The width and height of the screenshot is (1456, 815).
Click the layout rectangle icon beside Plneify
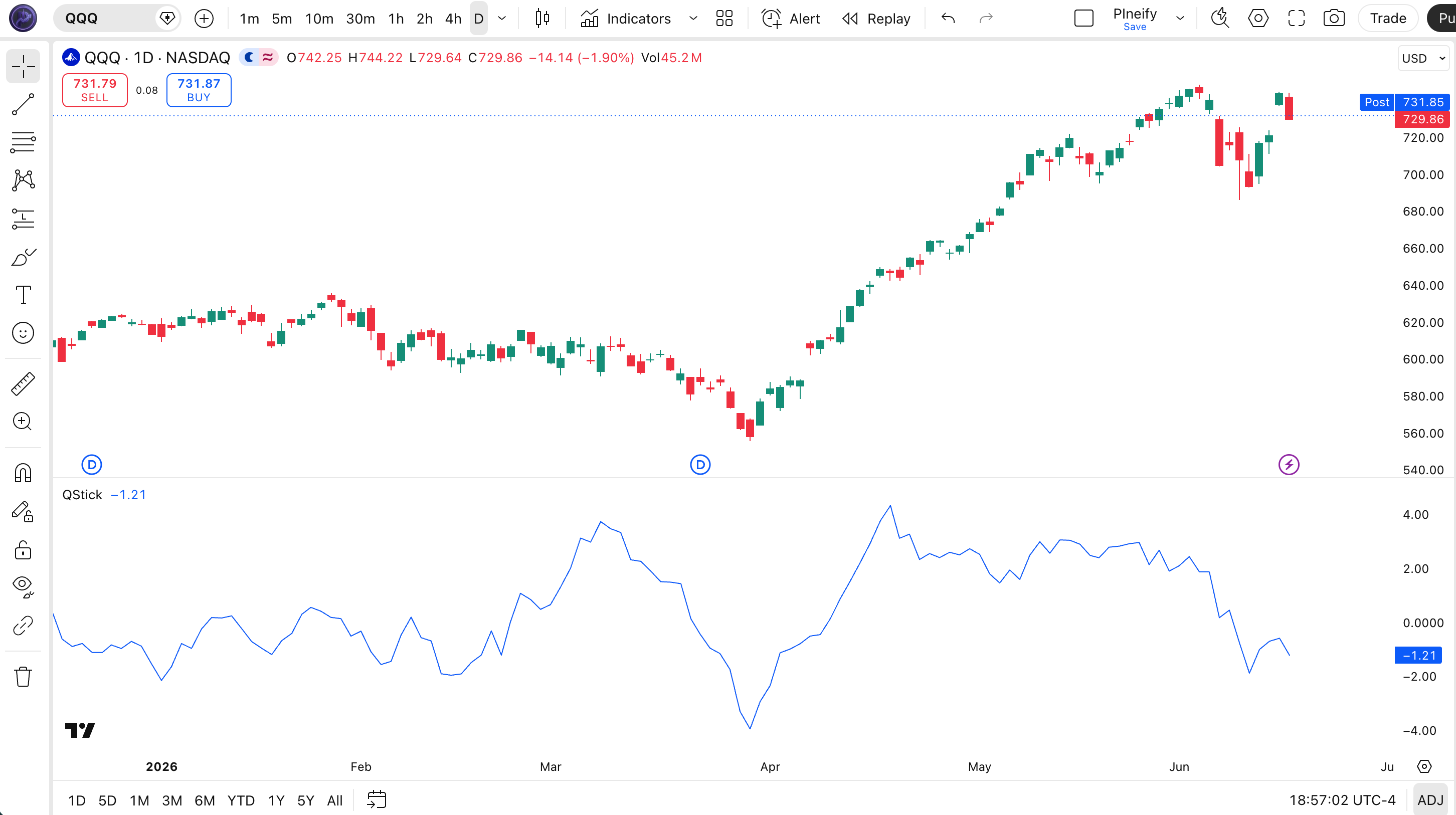pyautogui.click(x=1083, y=19)
